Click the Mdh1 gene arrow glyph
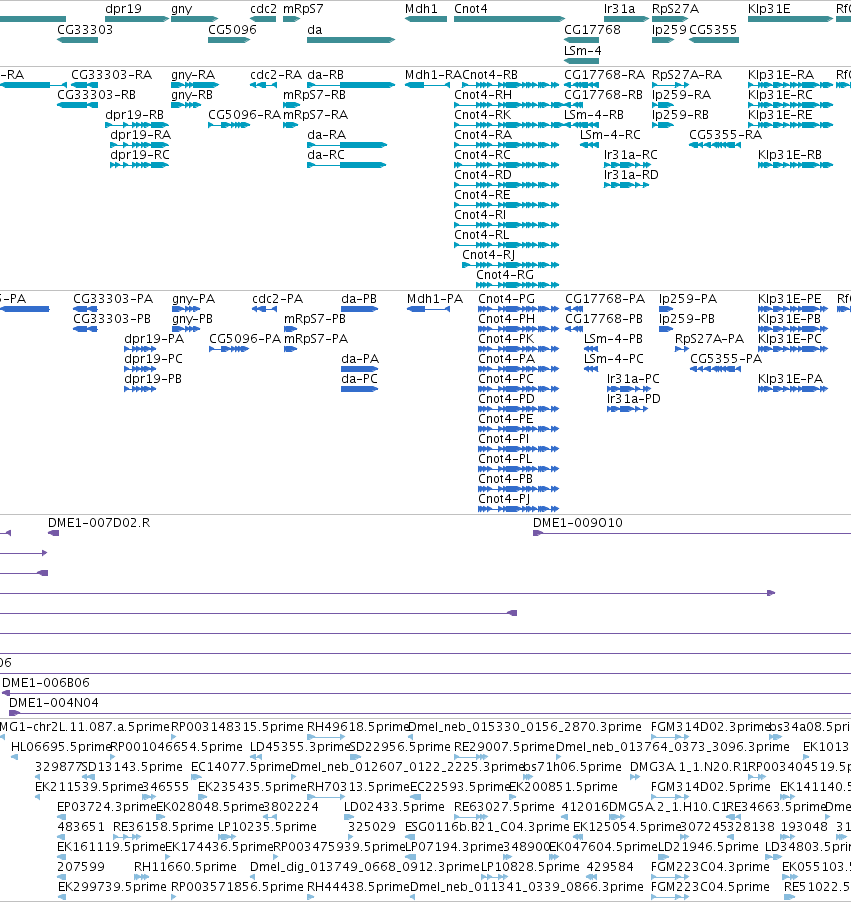Viewport: 851px width, 902px height. [x=426, y=19]
